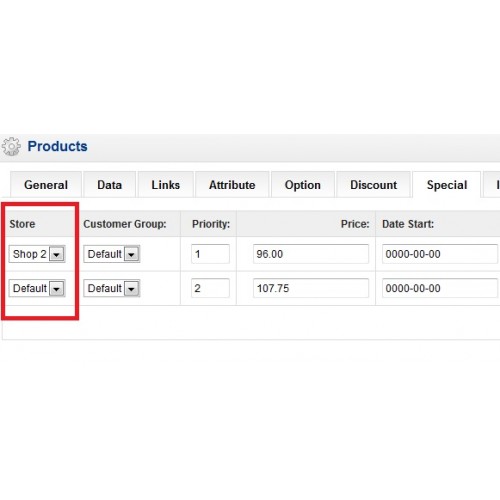Click the partially visible tab after Special
The width and height of the screenshot is (500, 500).
(x=493, y=185)
